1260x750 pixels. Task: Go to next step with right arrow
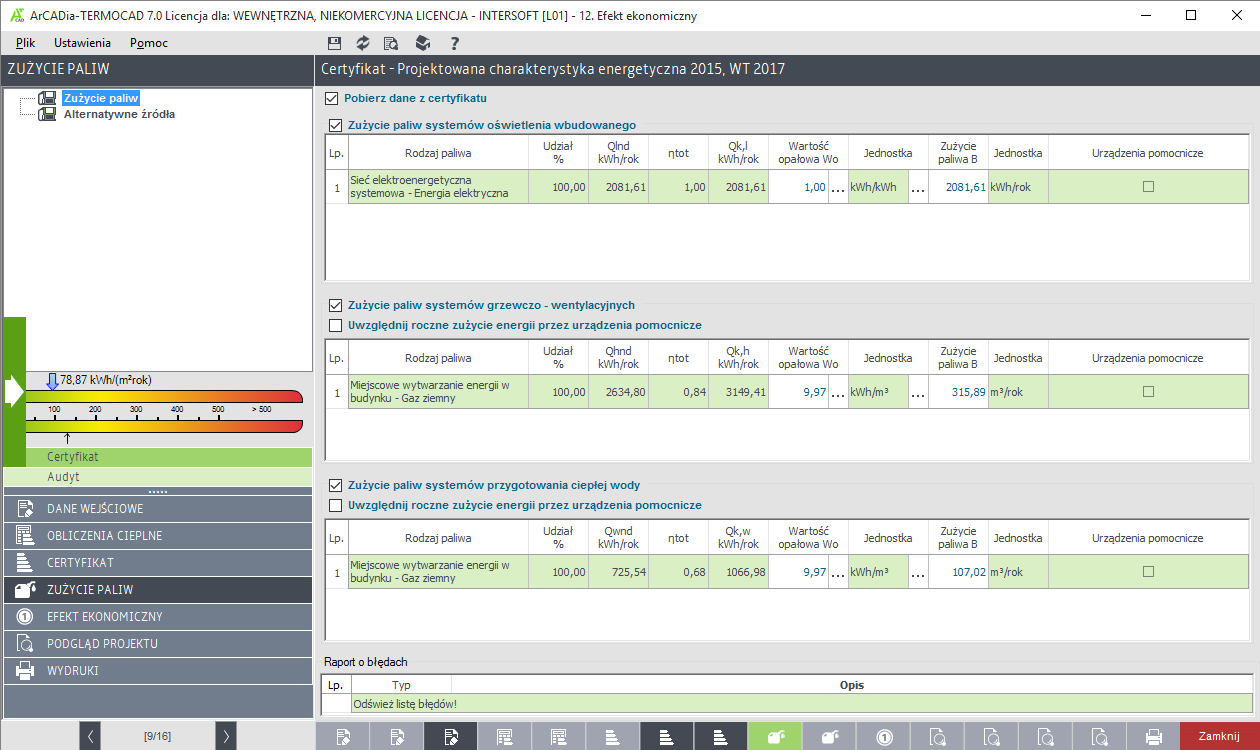(x=226, y=736)
